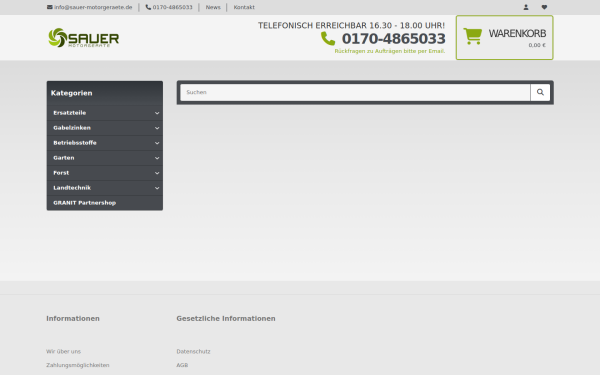
Task: Expand the Betriebsstoffe category chevron
Action: 157,143
